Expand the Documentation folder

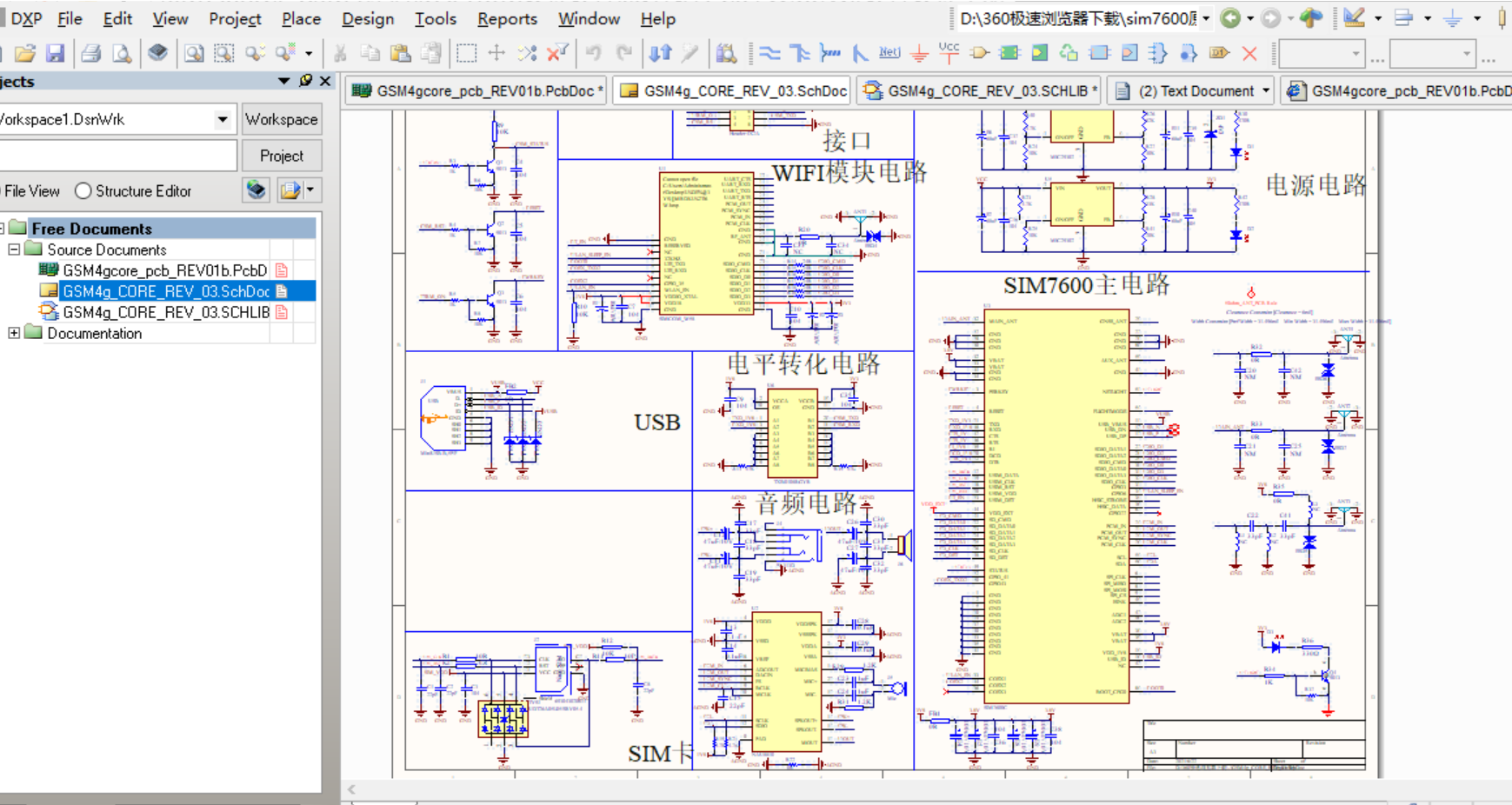pyautogui.click(x=14, y=333)
